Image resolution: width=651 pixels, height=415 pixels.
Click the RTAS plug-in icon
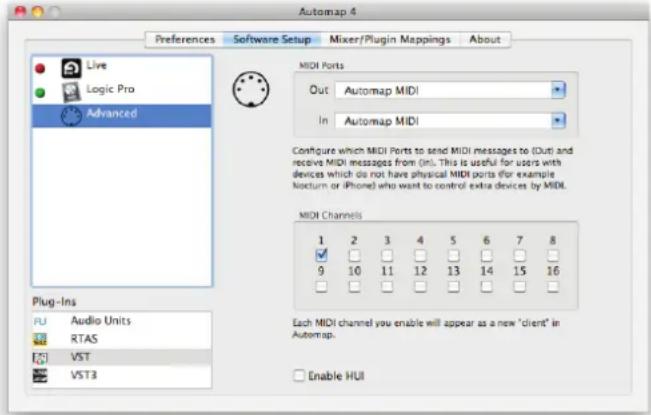(x=40, y=339)
